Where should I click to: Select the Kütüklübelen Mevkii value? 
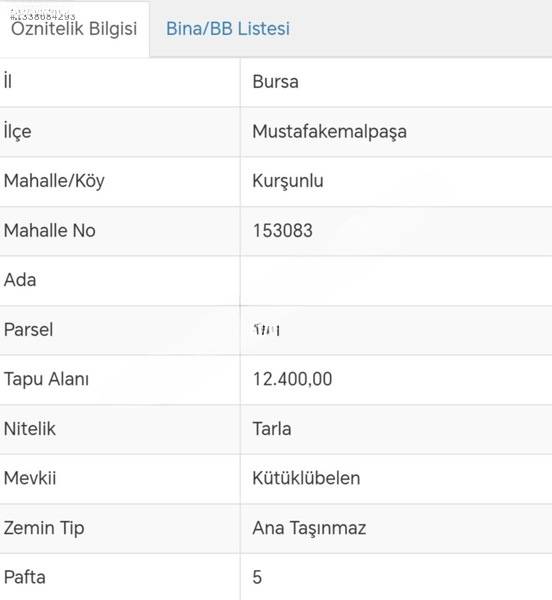pos(306,478)
